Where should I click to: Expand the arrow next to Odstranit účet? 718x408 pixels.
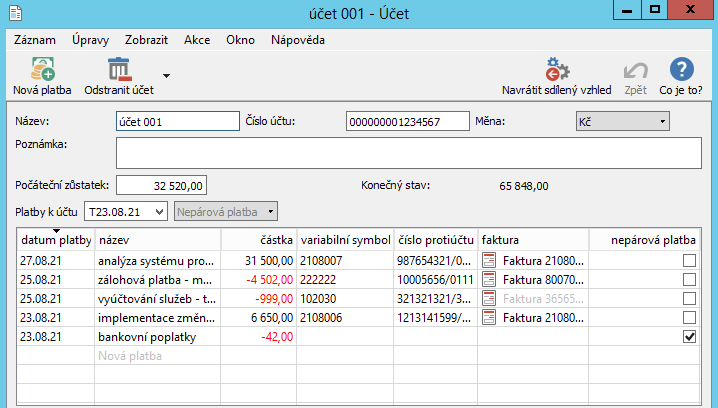[x=166, y=75]
